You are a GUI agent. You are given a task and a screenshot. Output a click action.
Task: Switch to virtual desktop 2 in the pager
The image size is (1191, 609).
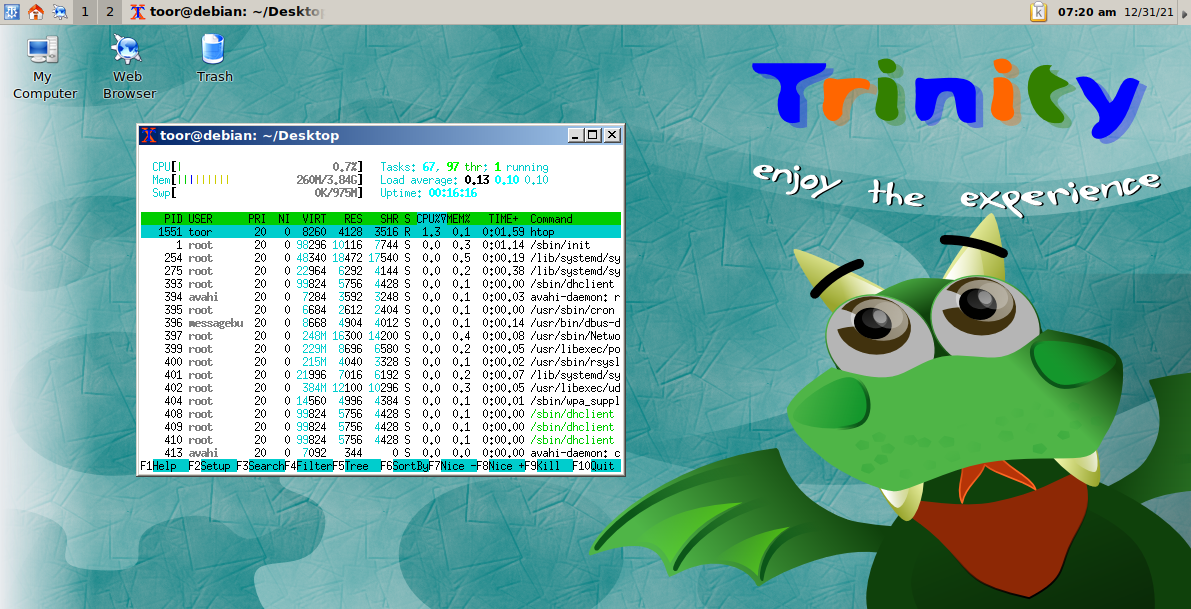pos(109,11)
